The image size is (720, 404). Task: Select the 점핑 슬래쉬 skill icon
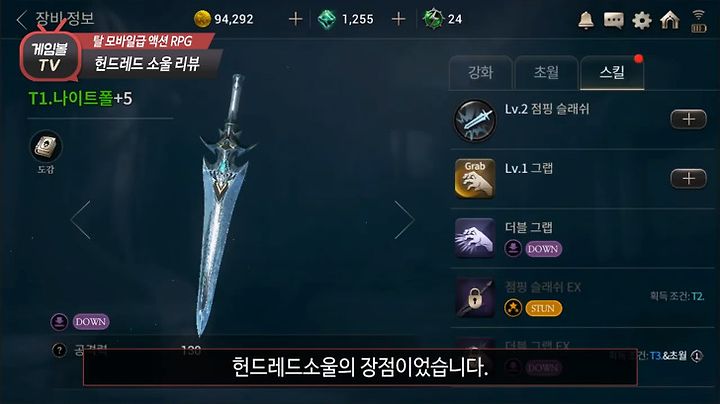(x=475, y=120)
